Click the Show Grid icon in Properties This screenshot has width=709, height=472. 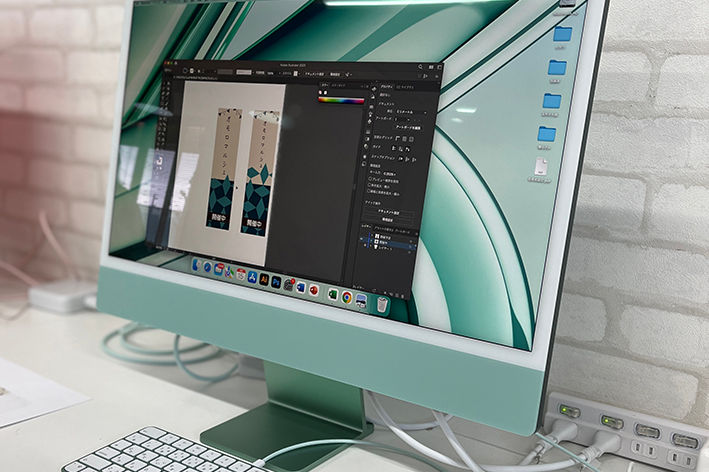(405, 139)
